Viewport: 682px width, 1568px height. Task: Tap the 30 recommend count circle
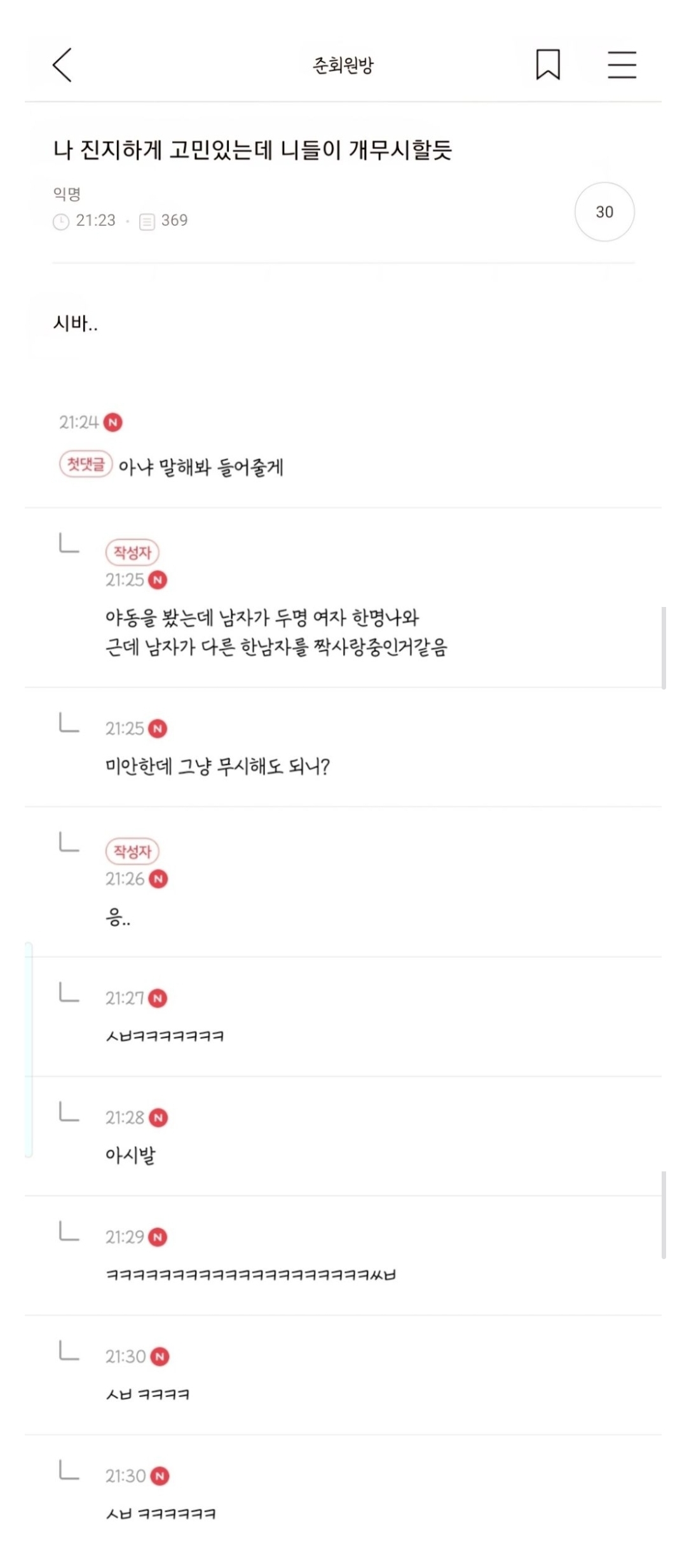click(x=604, y=212)
